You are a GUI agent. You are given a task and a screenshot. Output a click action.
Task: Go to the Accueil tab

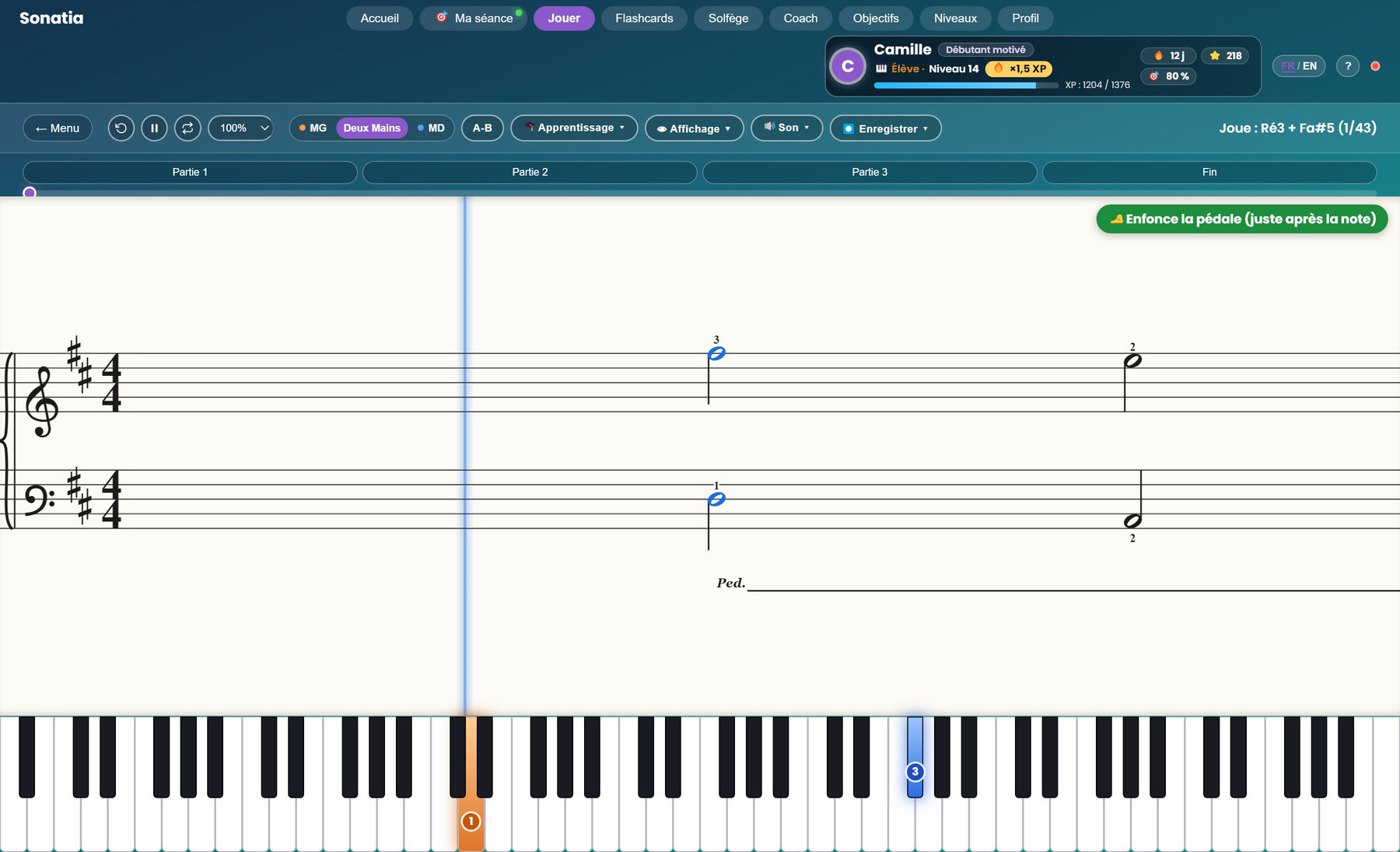[x=380, y=18]
